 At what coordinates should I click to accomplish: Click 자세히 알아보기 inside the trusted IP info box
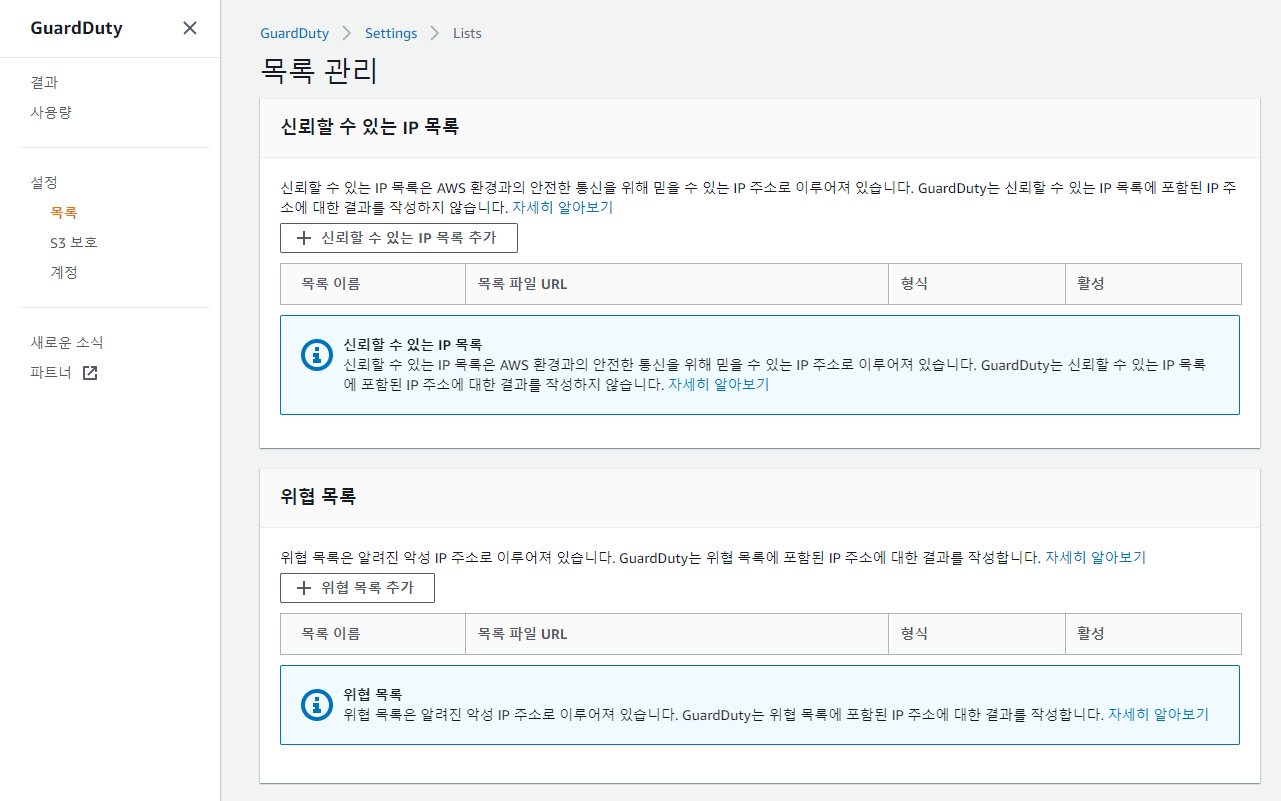click(x=719, y=384)
